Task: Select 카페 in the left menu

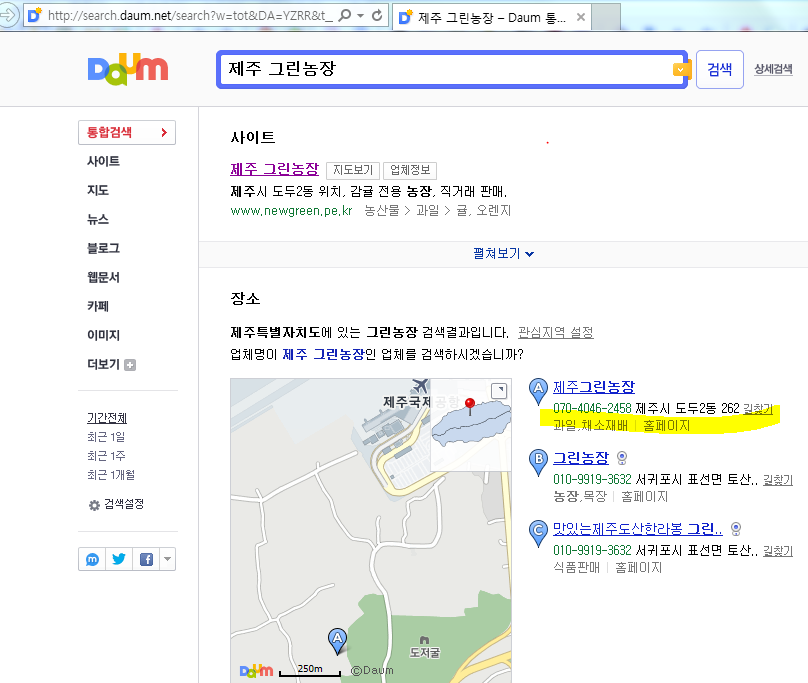Action: click(x=98, y=306)
